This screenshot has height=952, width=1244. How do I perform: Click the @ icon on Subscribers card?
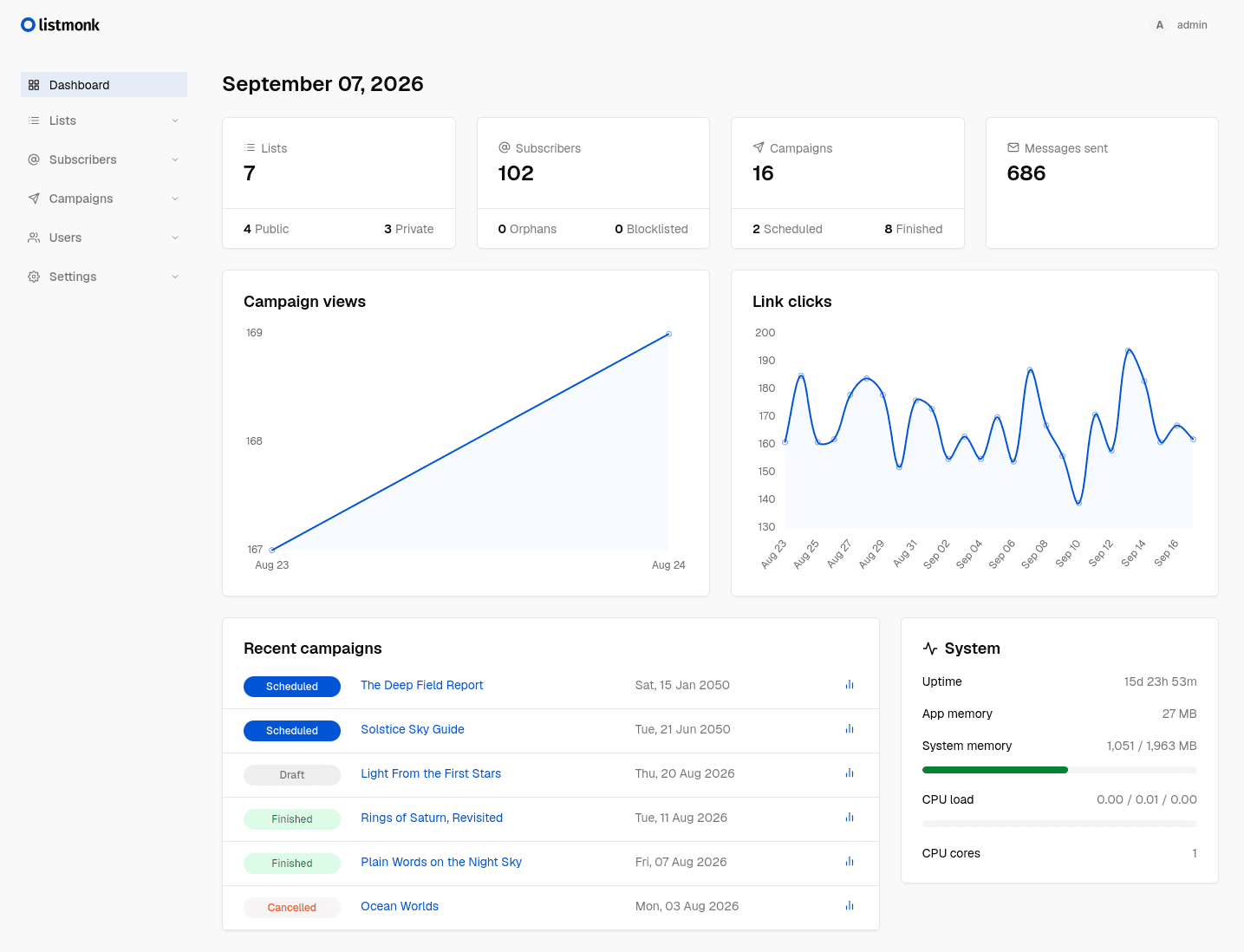[505, 148]
